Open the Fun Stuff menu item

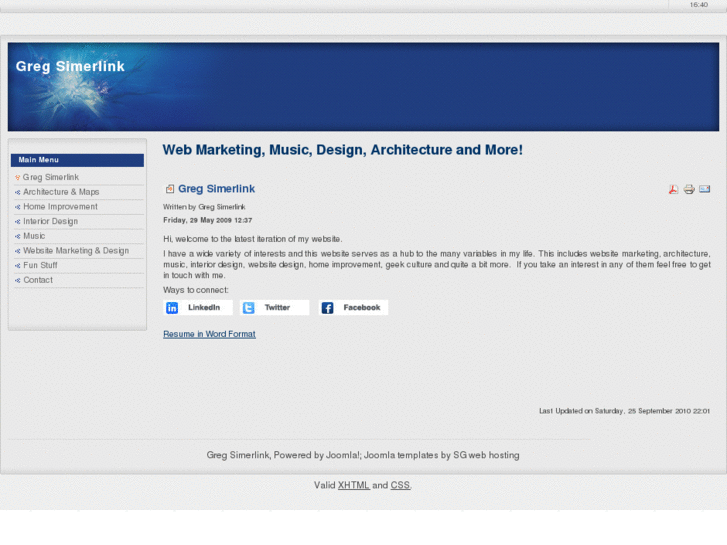pos(40,265)
